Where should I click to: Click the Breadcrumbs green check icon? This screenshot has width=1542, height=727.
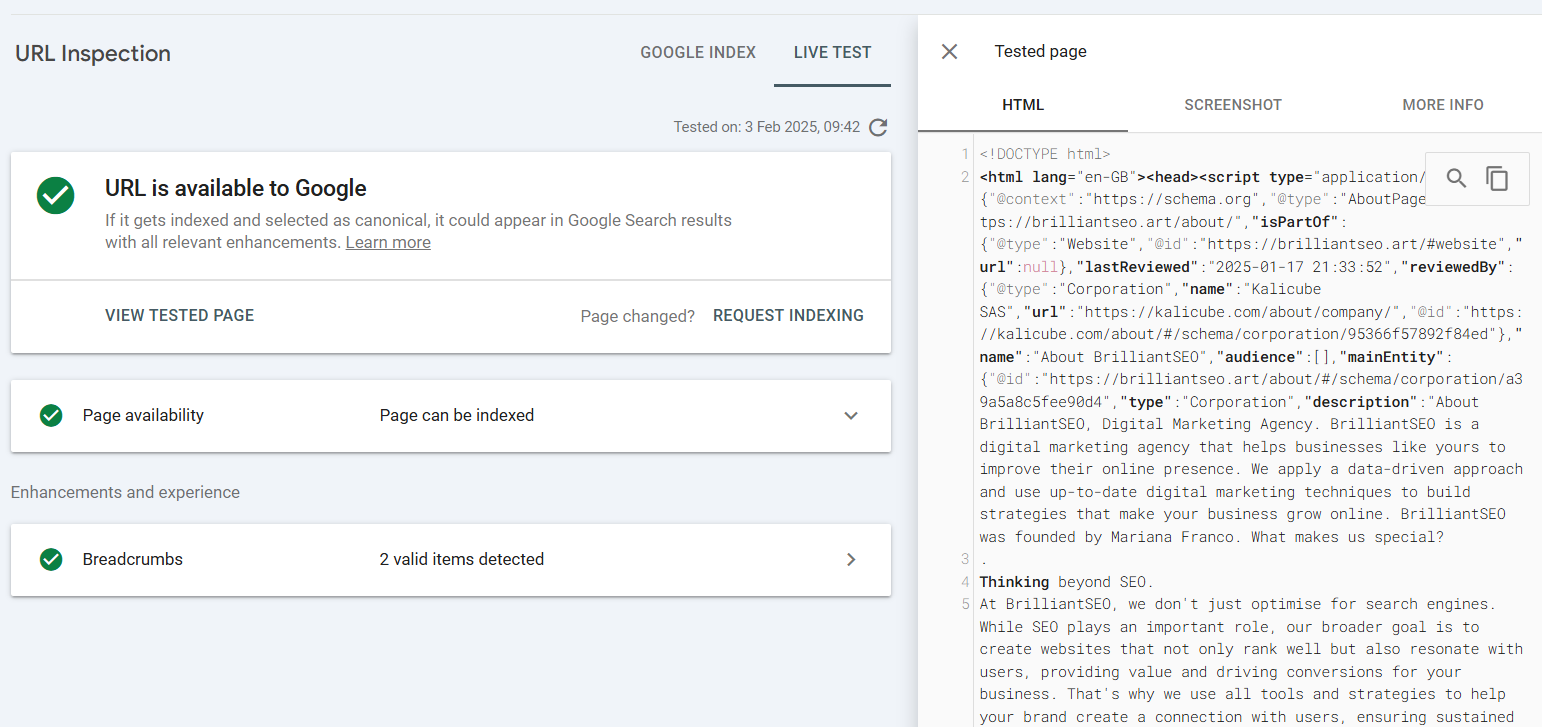(x=51, y=560)
